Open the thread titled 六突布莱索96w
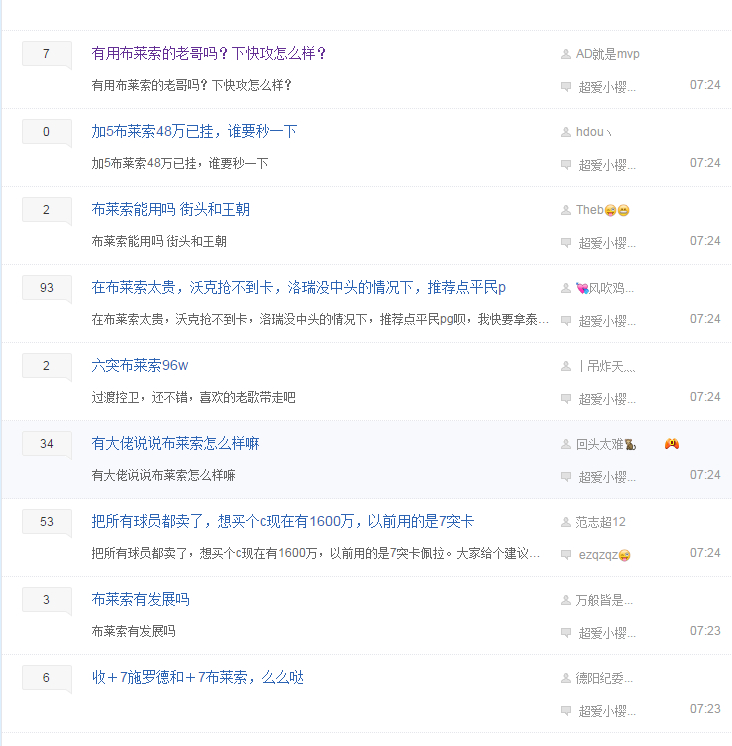This screenshot has width=732, height=746. (140, 365)
